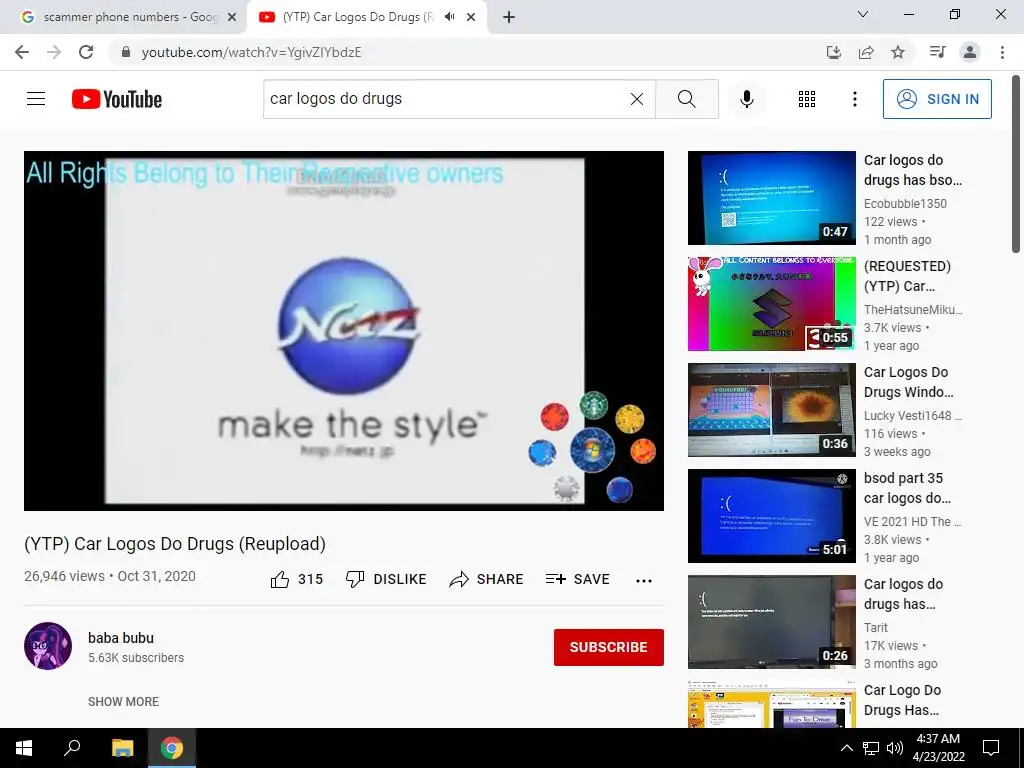1024x768 pixels.
Task: Close the YouTube video tab
Action: [x=471, y=17]
